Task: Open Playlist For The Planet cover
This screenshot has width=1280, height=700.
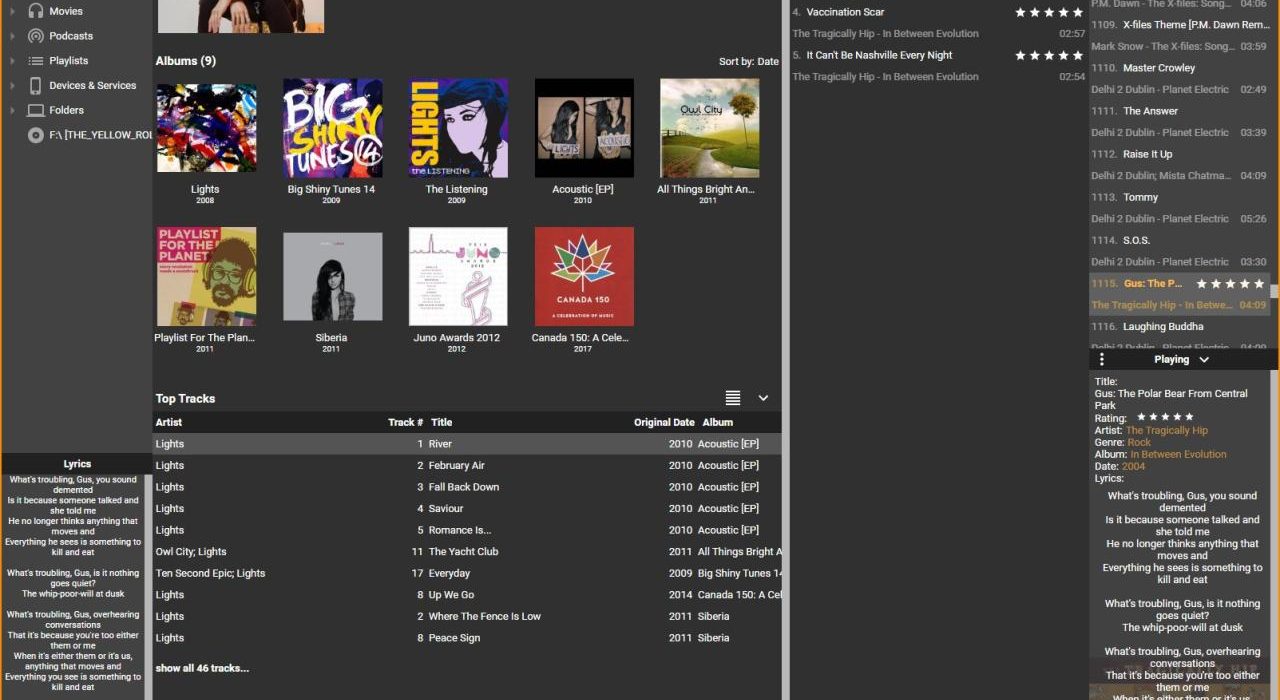Action: click(x=206, y=276)
